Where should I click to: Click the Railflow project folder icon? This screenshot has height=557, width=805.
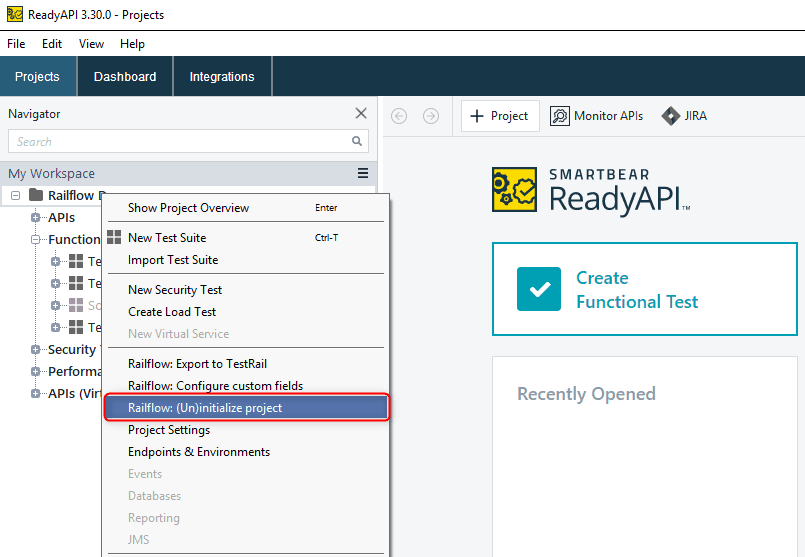[36, 195]
